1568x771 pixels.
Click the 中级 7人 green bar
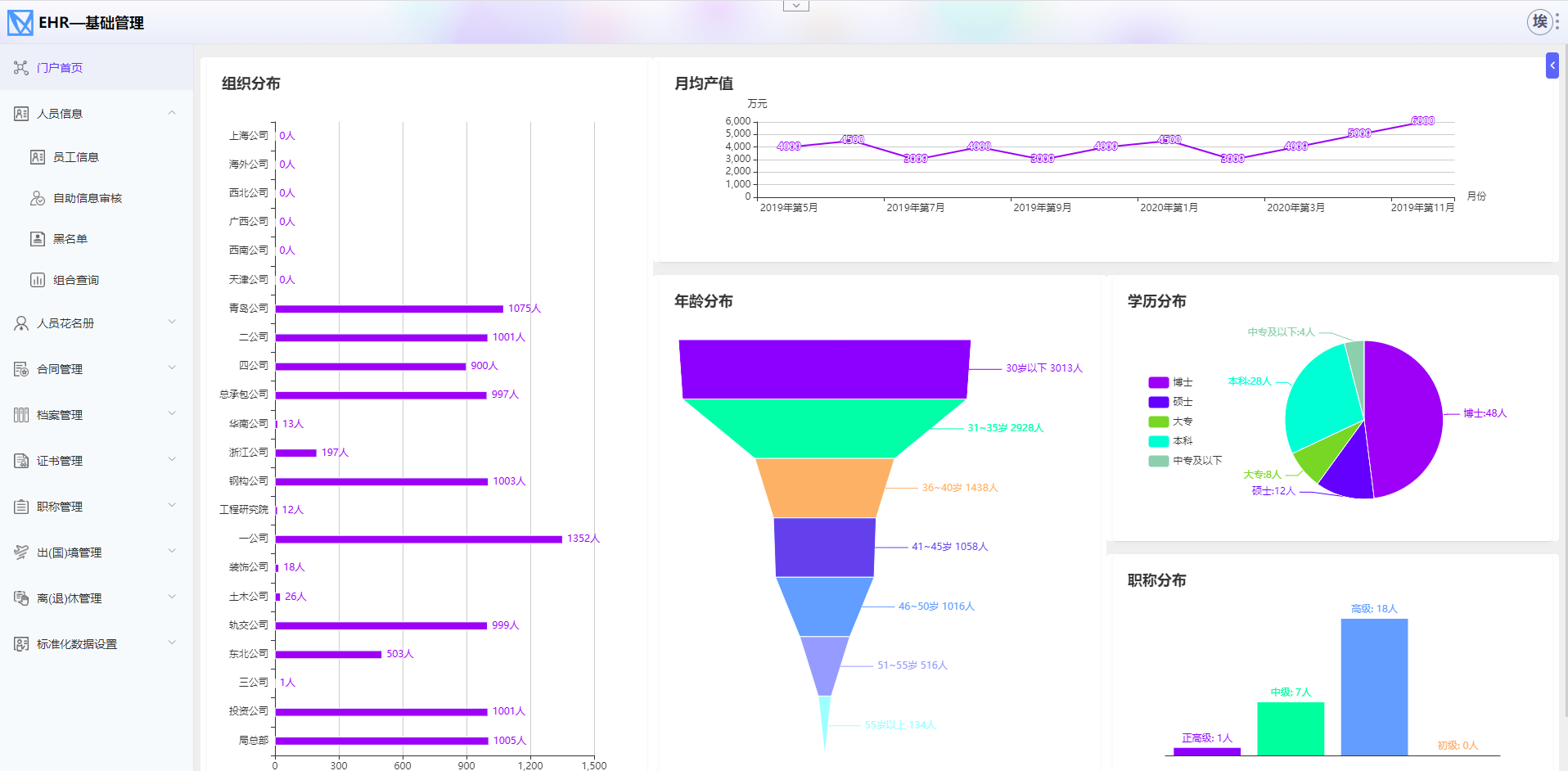pyautogui.click(x=1291, y=728)
